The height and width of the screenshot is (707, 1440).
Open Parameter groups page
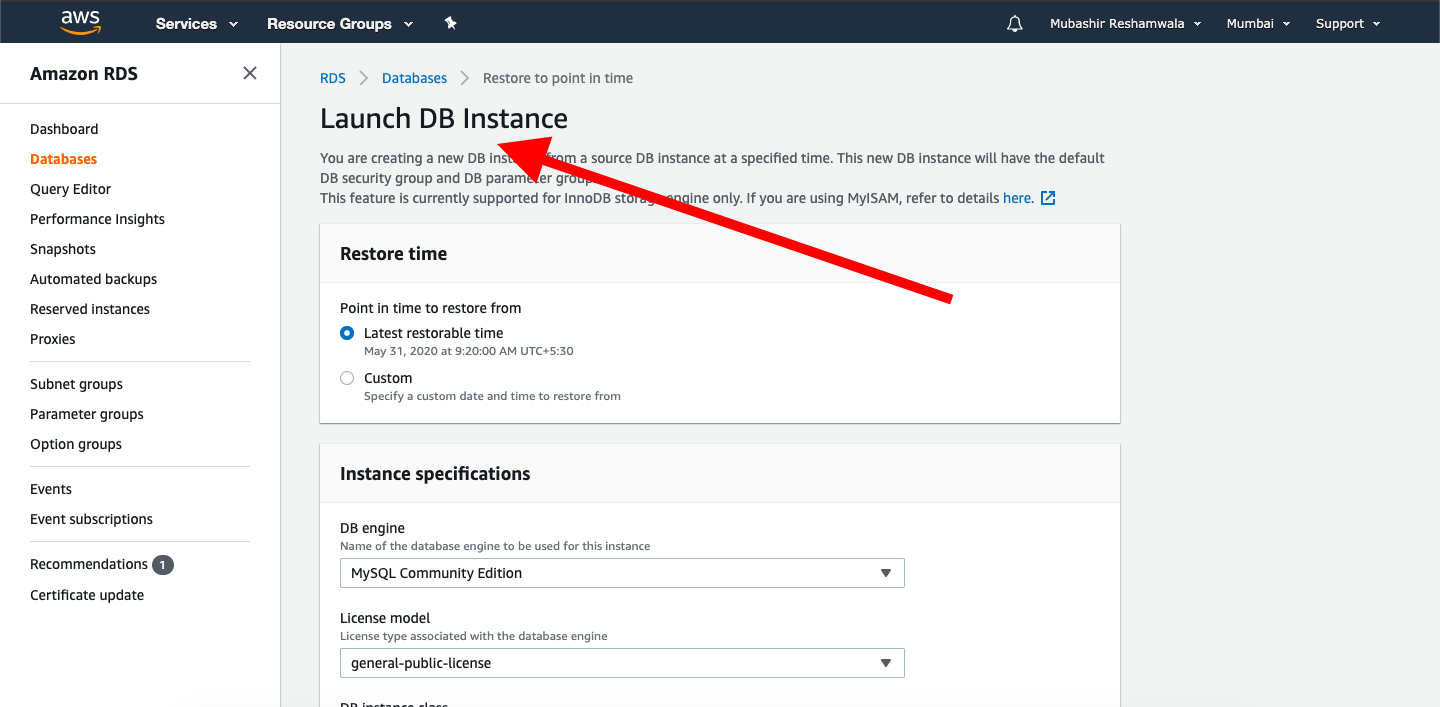tap(87, 414)
